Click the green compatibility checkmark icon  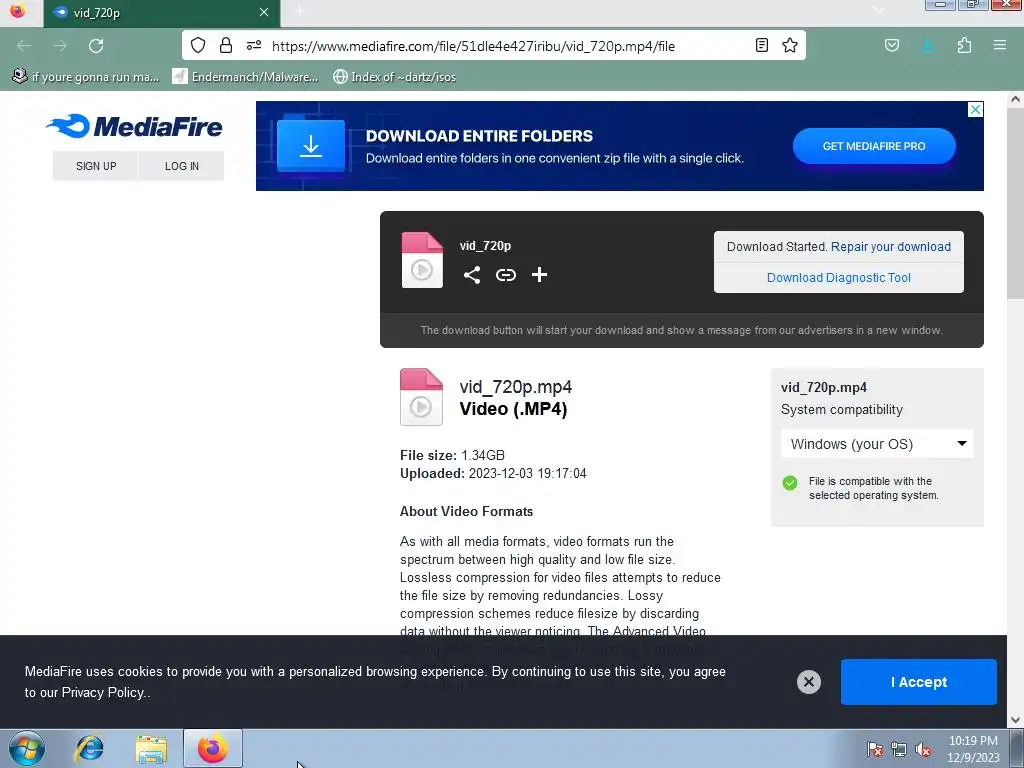tap(790, 483)
